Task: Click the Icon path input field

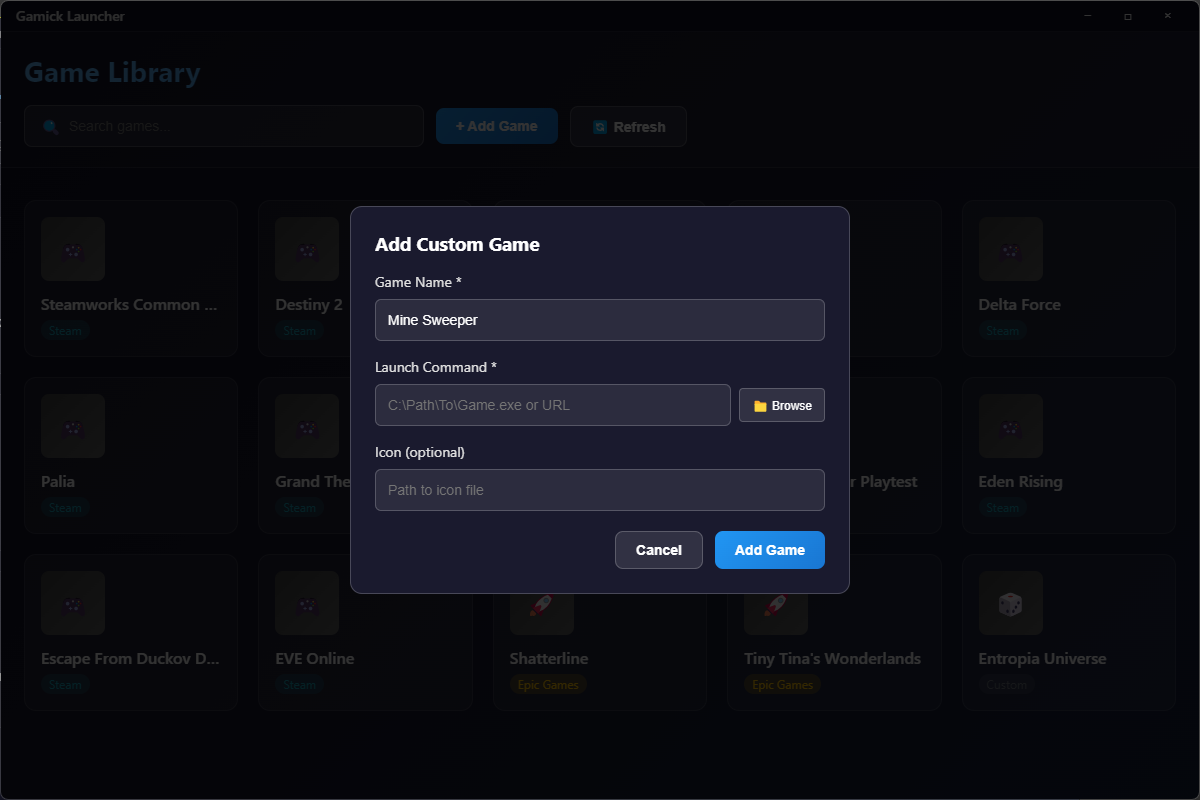Action: pos(600,490)
